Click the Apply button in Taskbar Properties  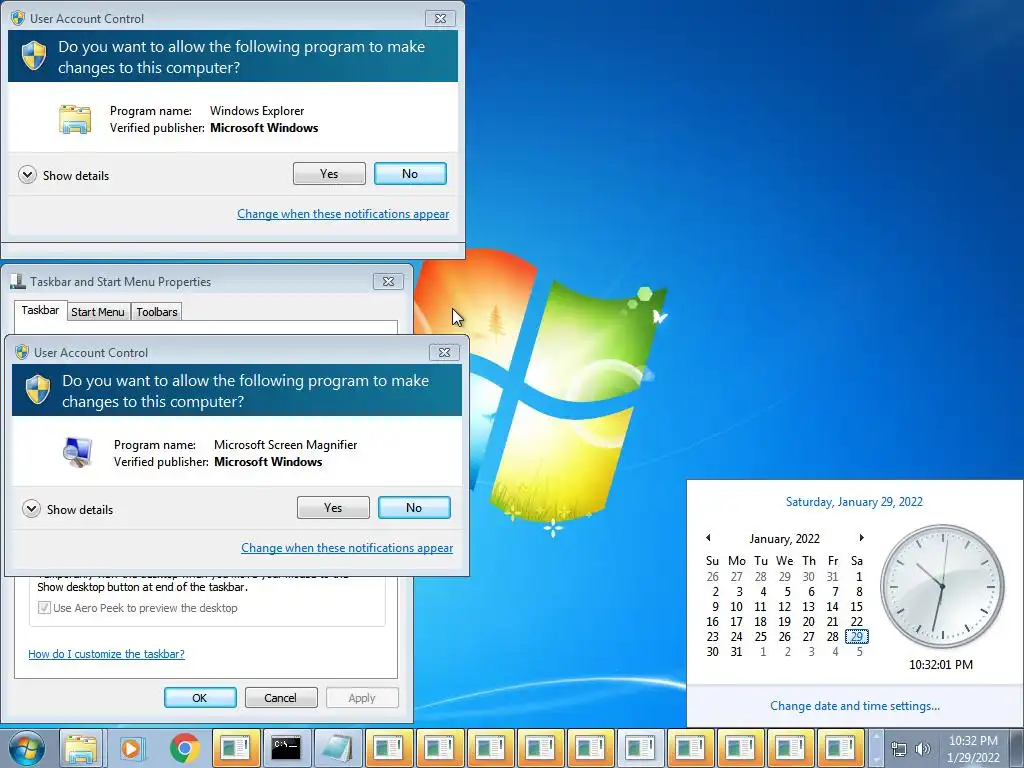(362, 697)
